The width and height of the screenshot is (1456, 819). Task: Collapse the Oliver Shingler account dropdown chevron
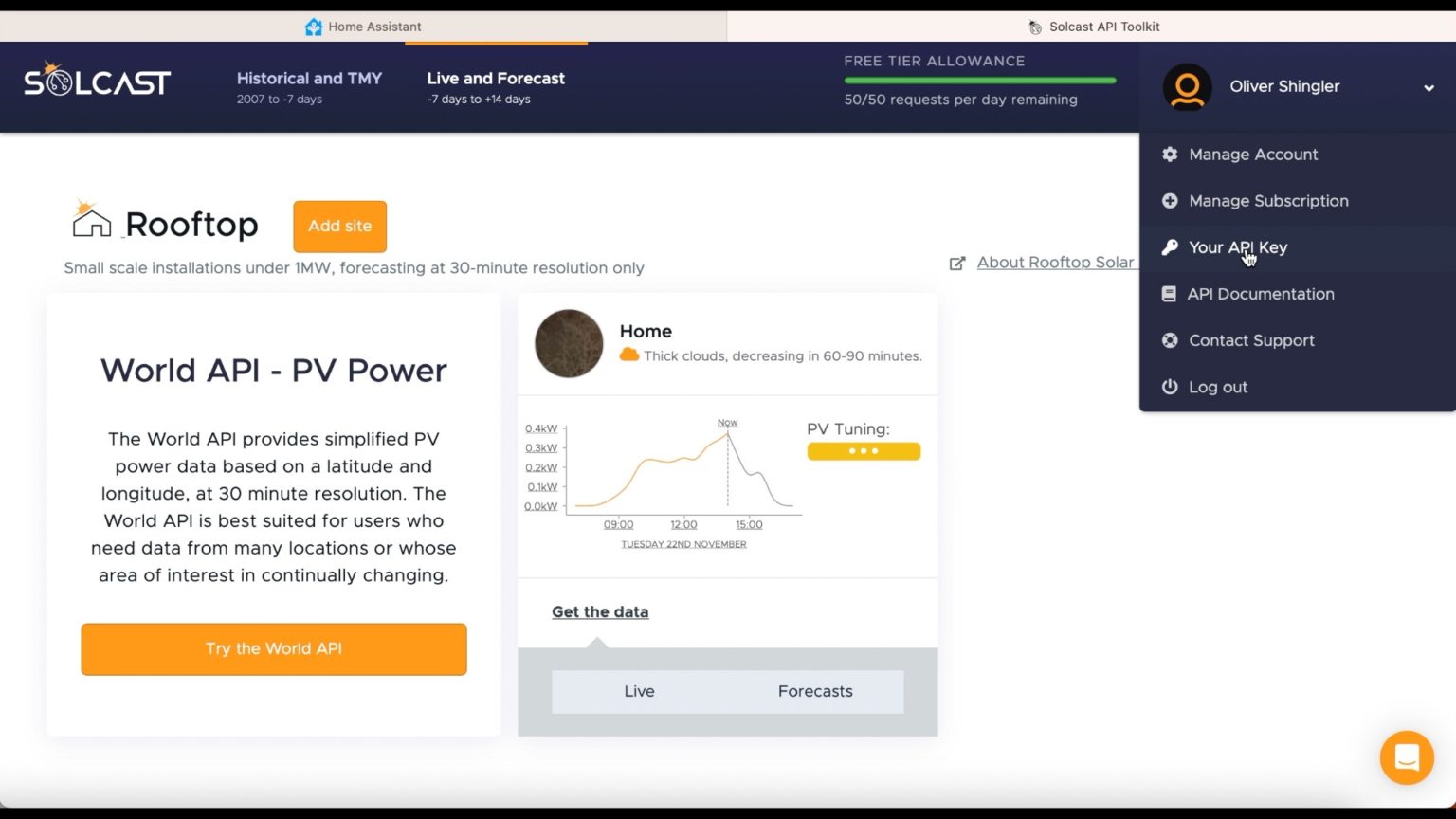point(1429,87)
